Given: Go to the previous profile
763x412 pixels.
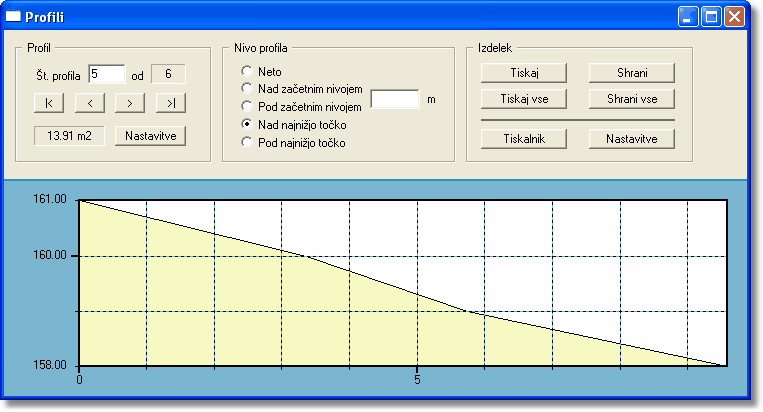Looking at the screenshot, I should [x=90, y=102].
